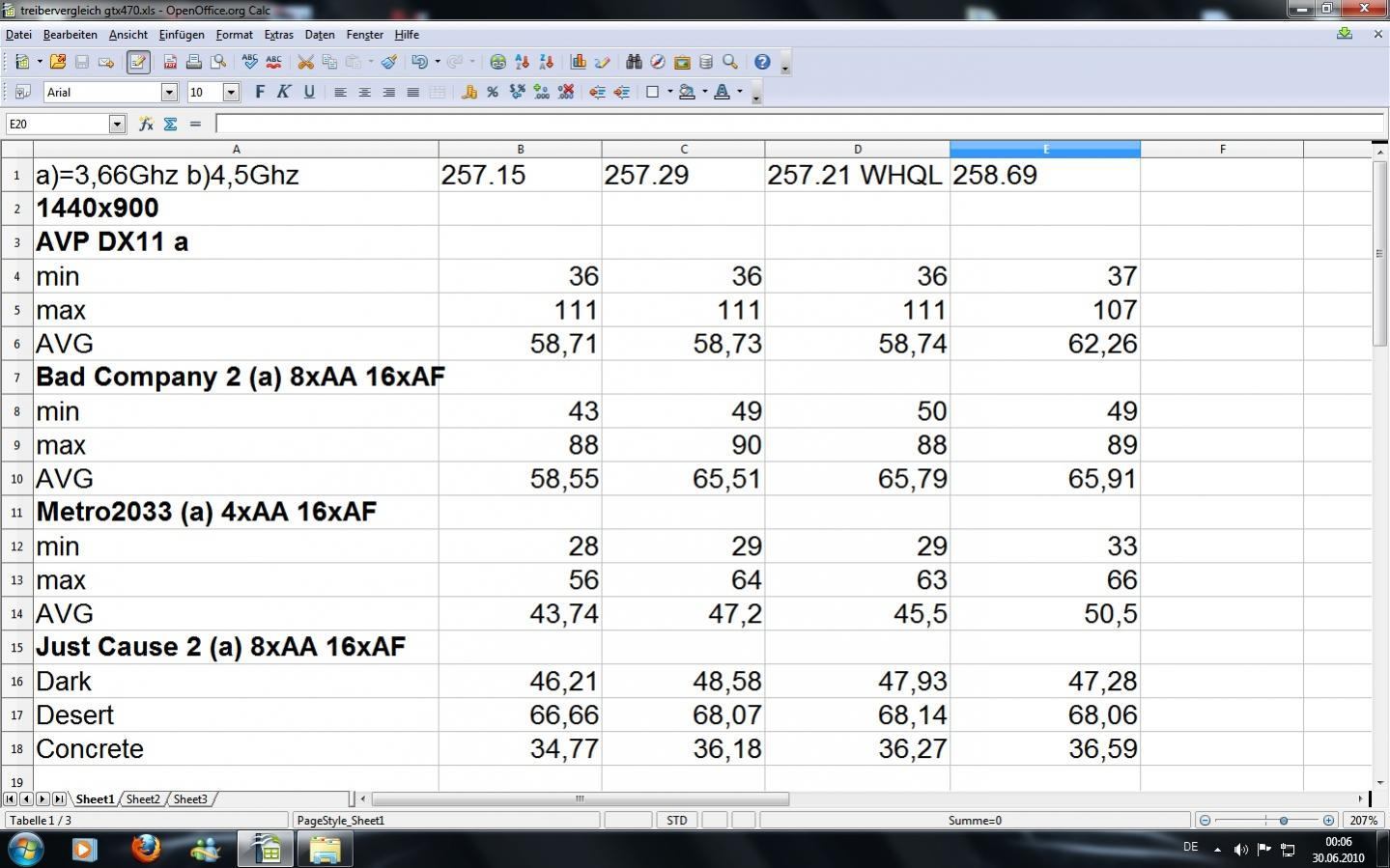1390x868 pixels.
Task: Open the Arial font name dropdown
Action: pos(170,93)
